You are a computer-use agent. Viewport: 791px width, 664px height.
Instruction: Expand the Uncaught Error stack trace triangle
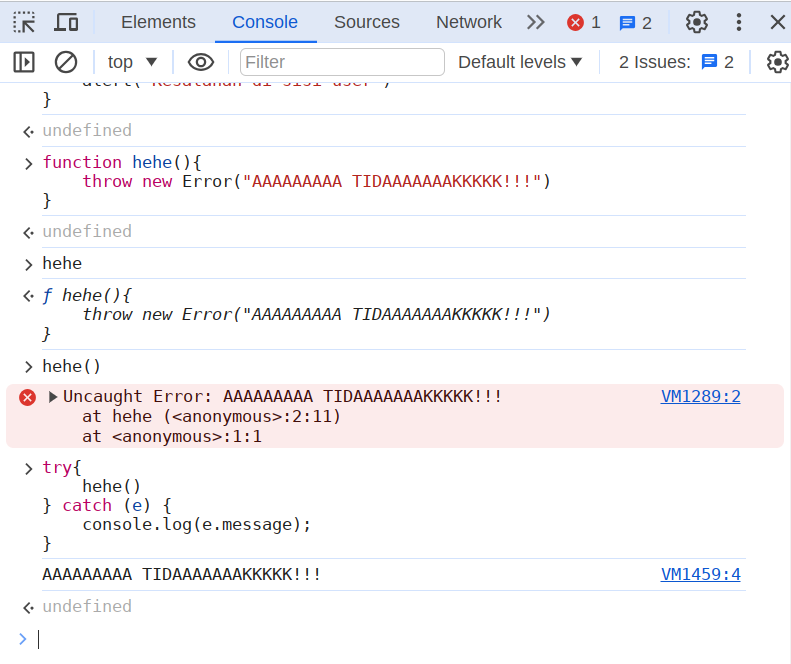(x=52, y=397)
